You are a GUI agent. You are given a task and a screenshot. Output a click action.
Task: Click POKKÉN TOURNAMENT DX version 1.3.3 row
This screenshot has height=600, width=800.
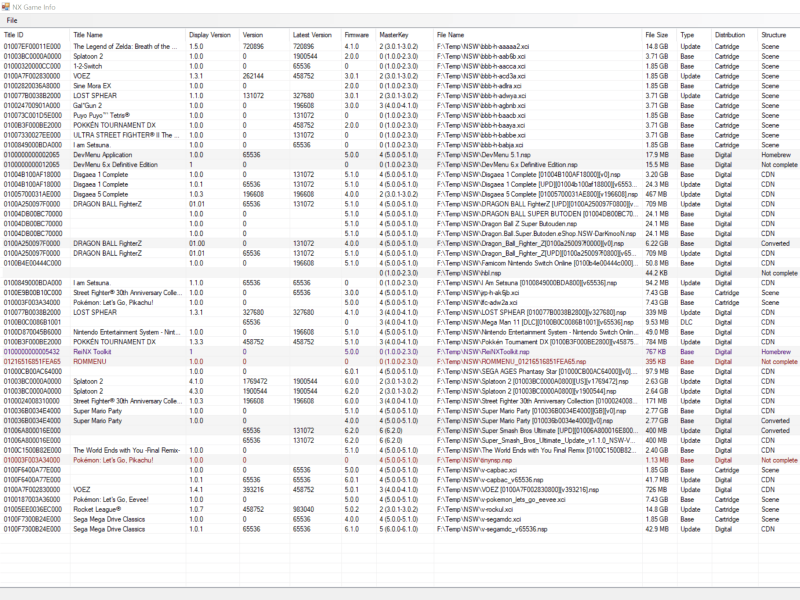[x=400, y=342]
